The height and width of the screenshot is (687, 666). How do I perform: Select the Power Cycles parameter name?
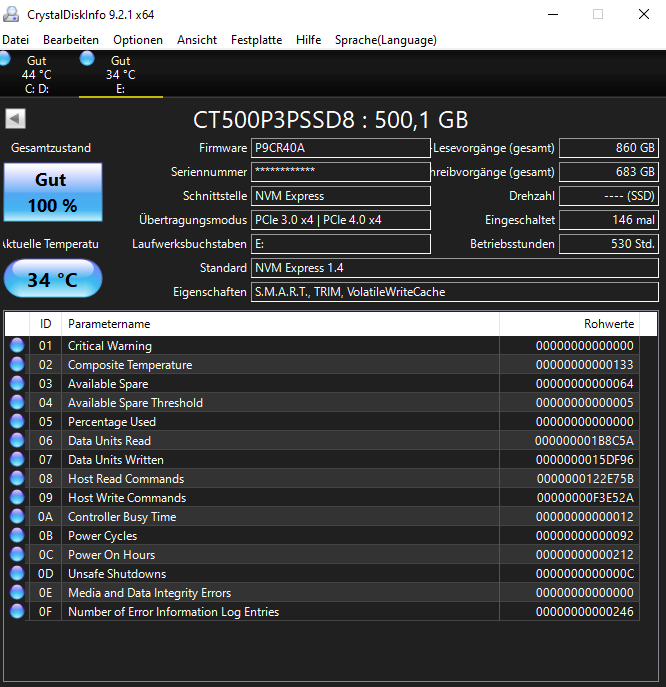point(103,536)
